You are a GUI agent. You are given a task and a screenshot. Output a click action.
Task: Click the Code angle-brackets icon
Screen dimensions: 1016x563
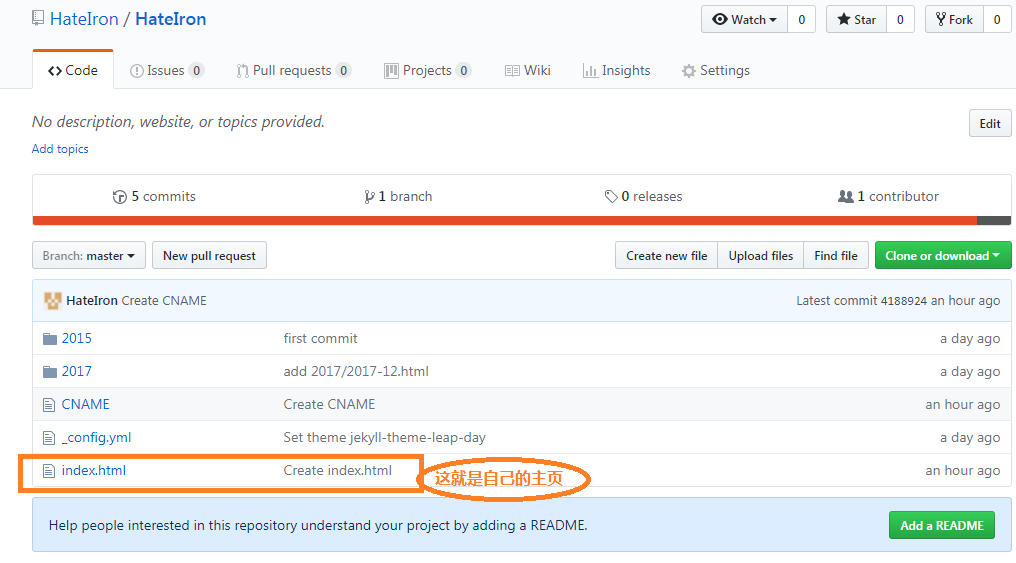(55, 71)
